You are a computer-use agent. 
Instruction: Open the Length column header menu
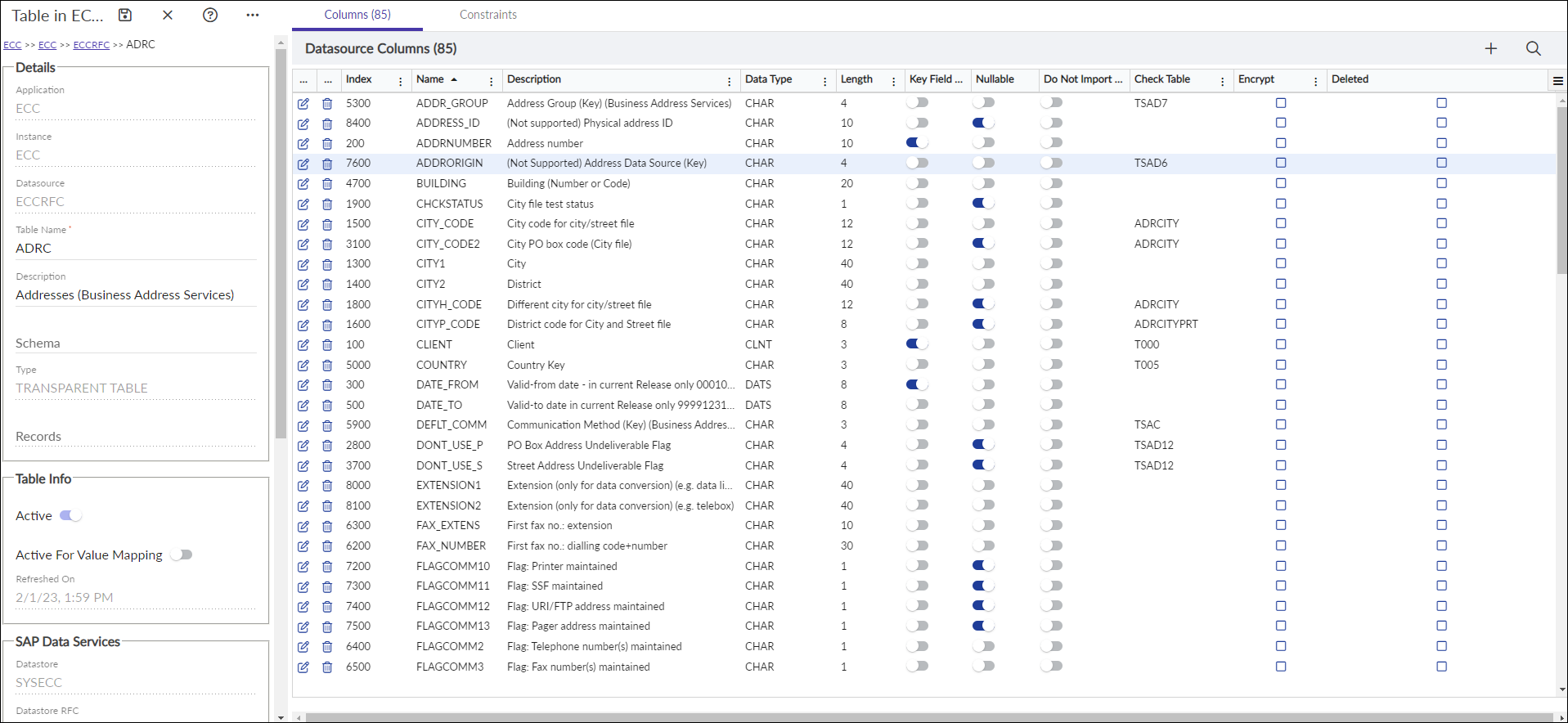(893, 81)
